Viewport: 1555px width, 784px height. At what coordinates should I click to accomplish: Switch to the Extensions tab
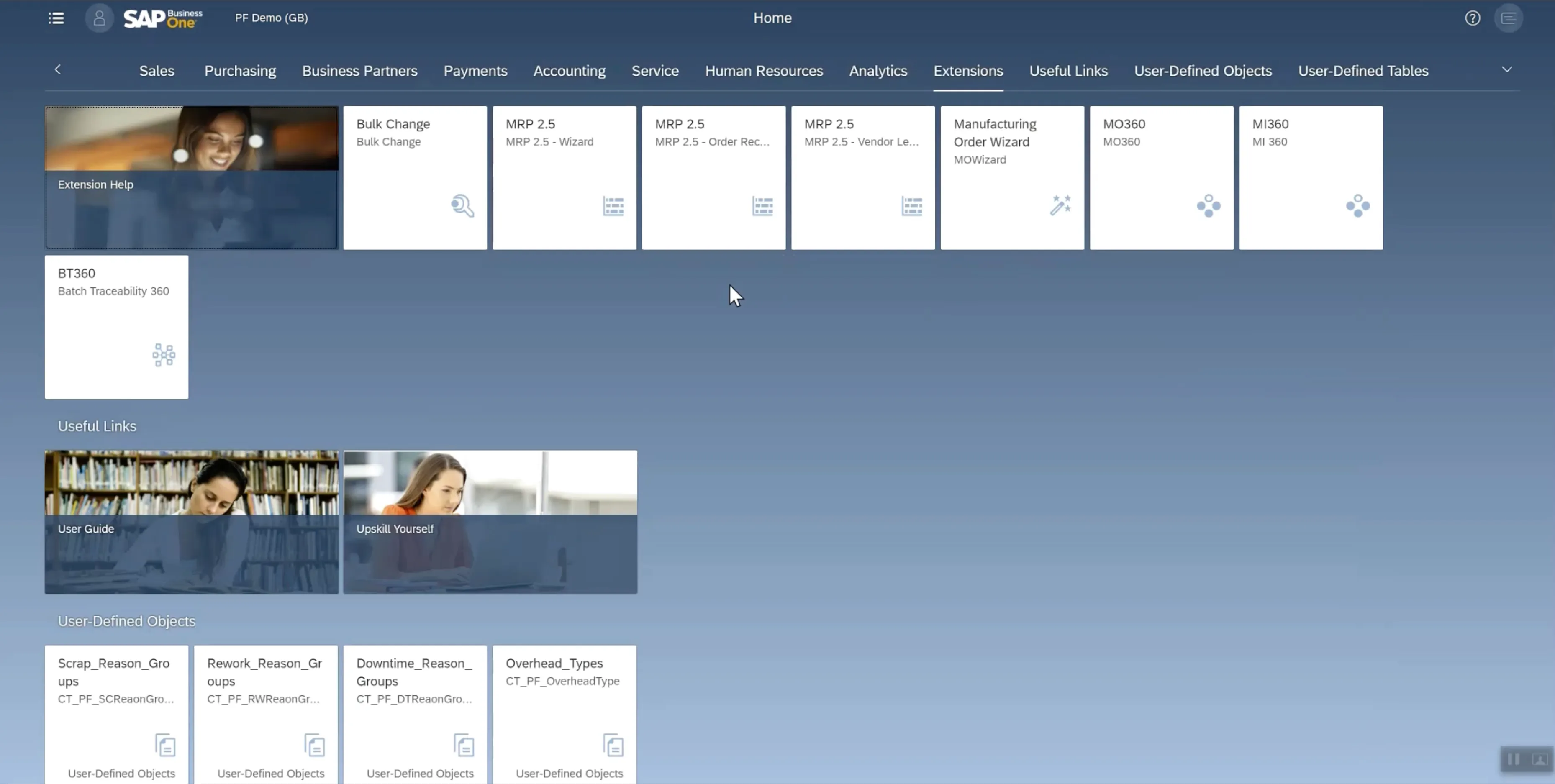(967, 71)
